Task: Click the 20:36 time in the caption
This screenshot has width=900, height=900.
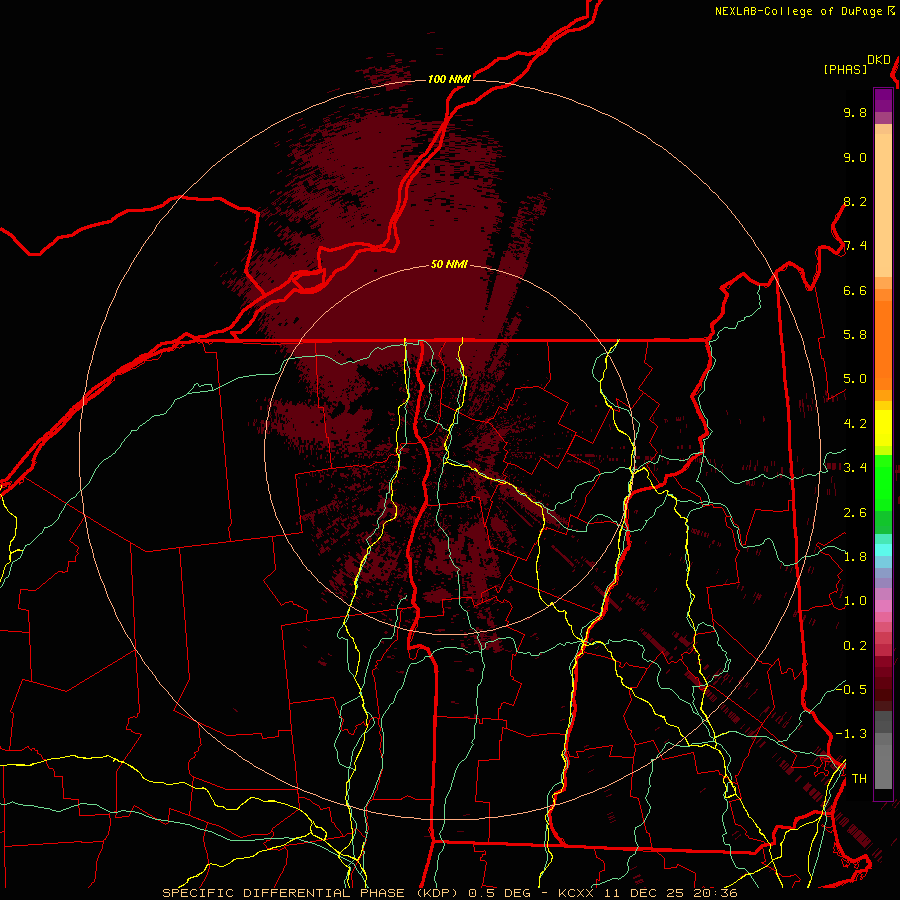Action: click(715, 893)
